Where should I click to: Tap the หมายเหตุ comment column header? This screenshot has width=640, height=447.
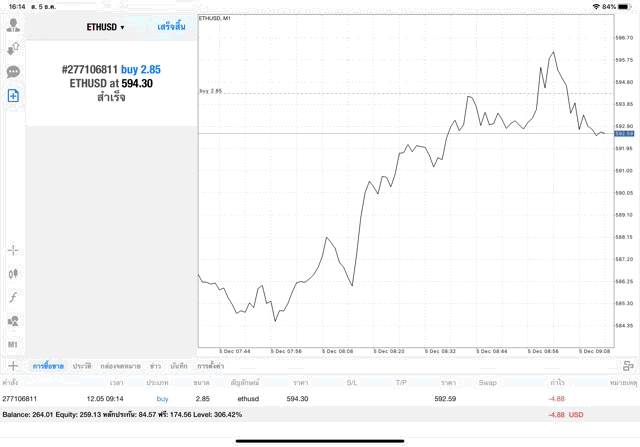click(x=623, y=383)
